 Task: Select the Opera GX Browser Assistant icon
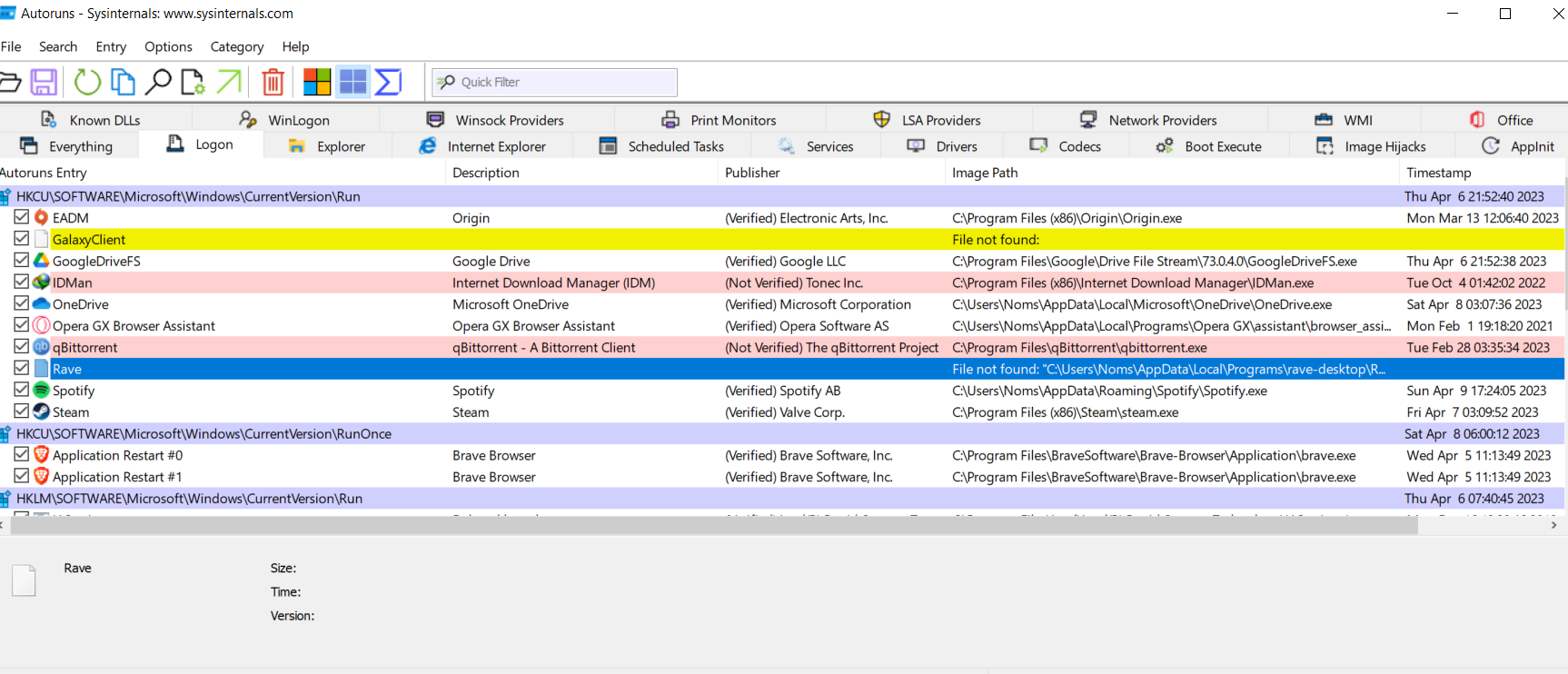click(41, 326)
